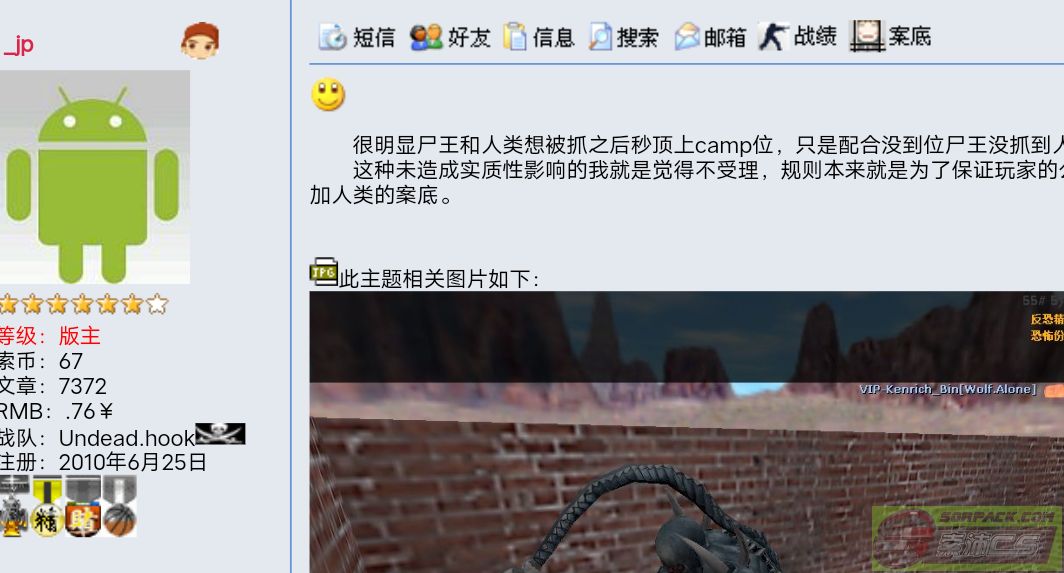Click the basketball medal badge
This screenshot has width=1064, height=573.
click(120, 506)
